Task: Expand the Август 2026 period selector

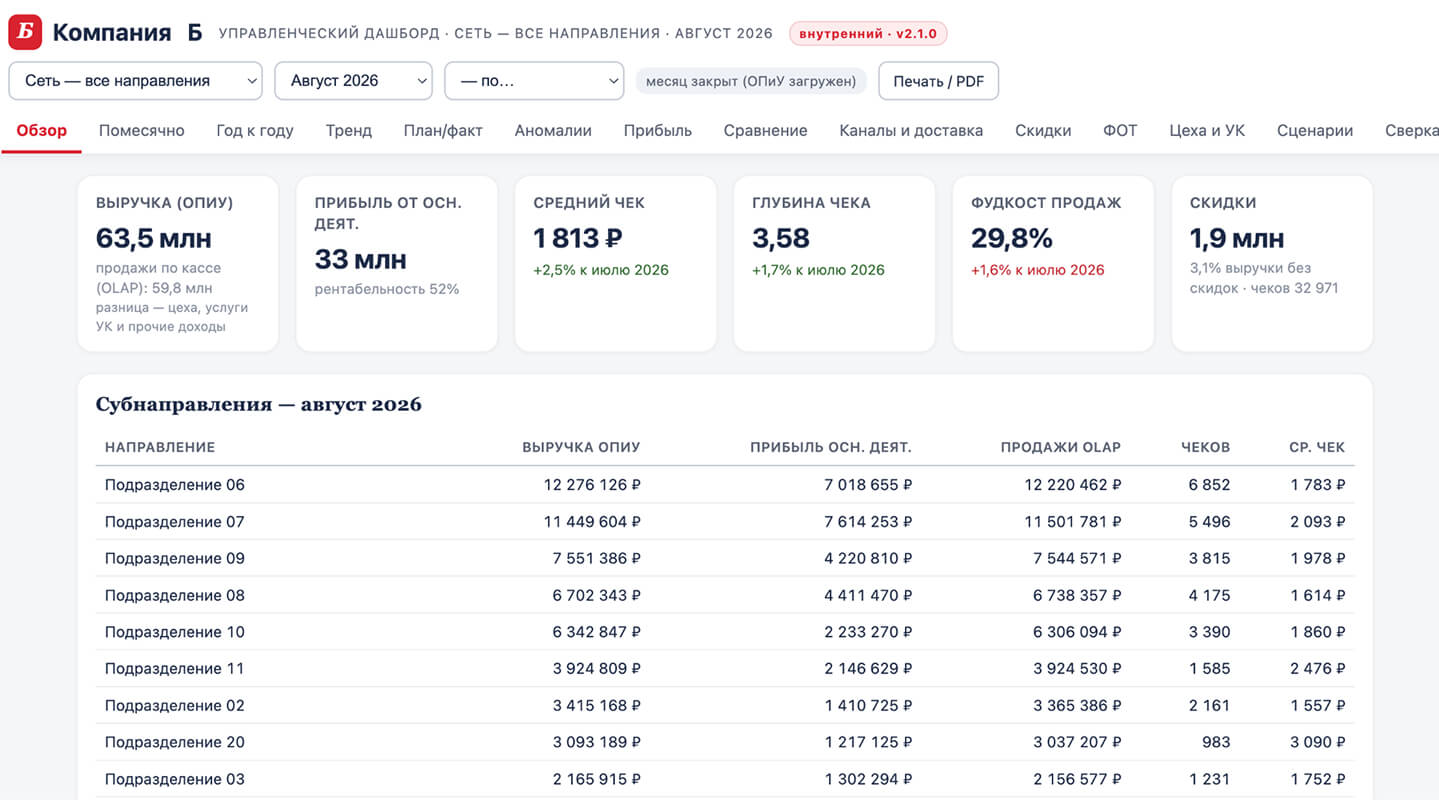Action: click(x=353, y=81)
